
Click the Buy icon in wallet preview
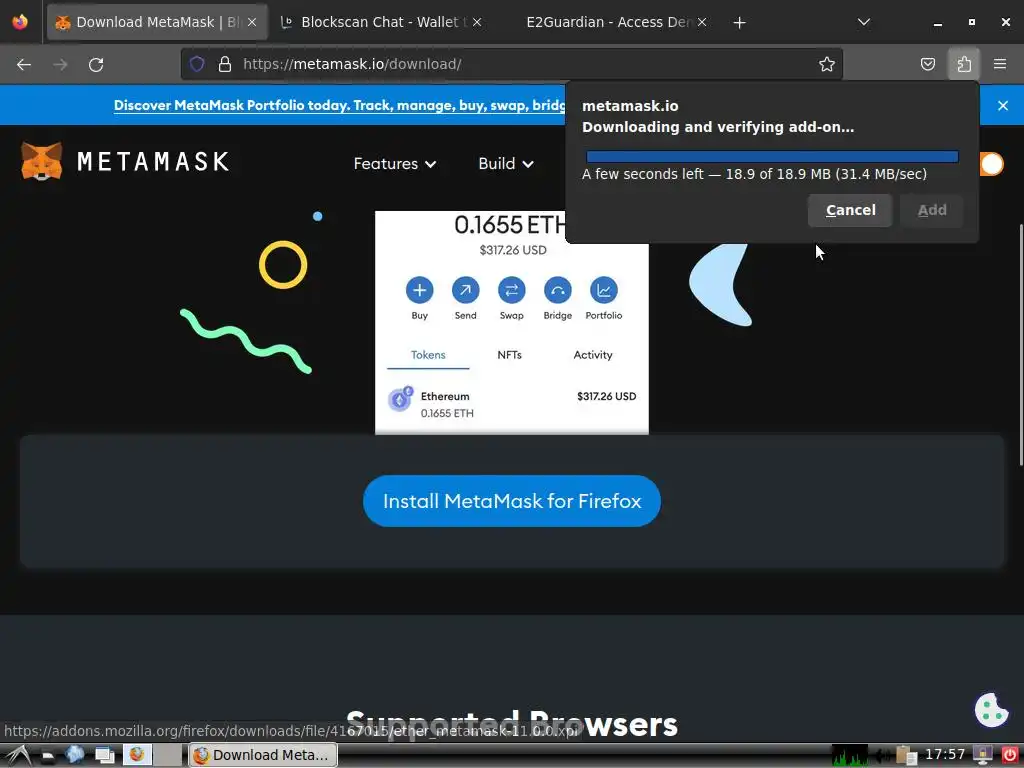[x=419, y=290]
